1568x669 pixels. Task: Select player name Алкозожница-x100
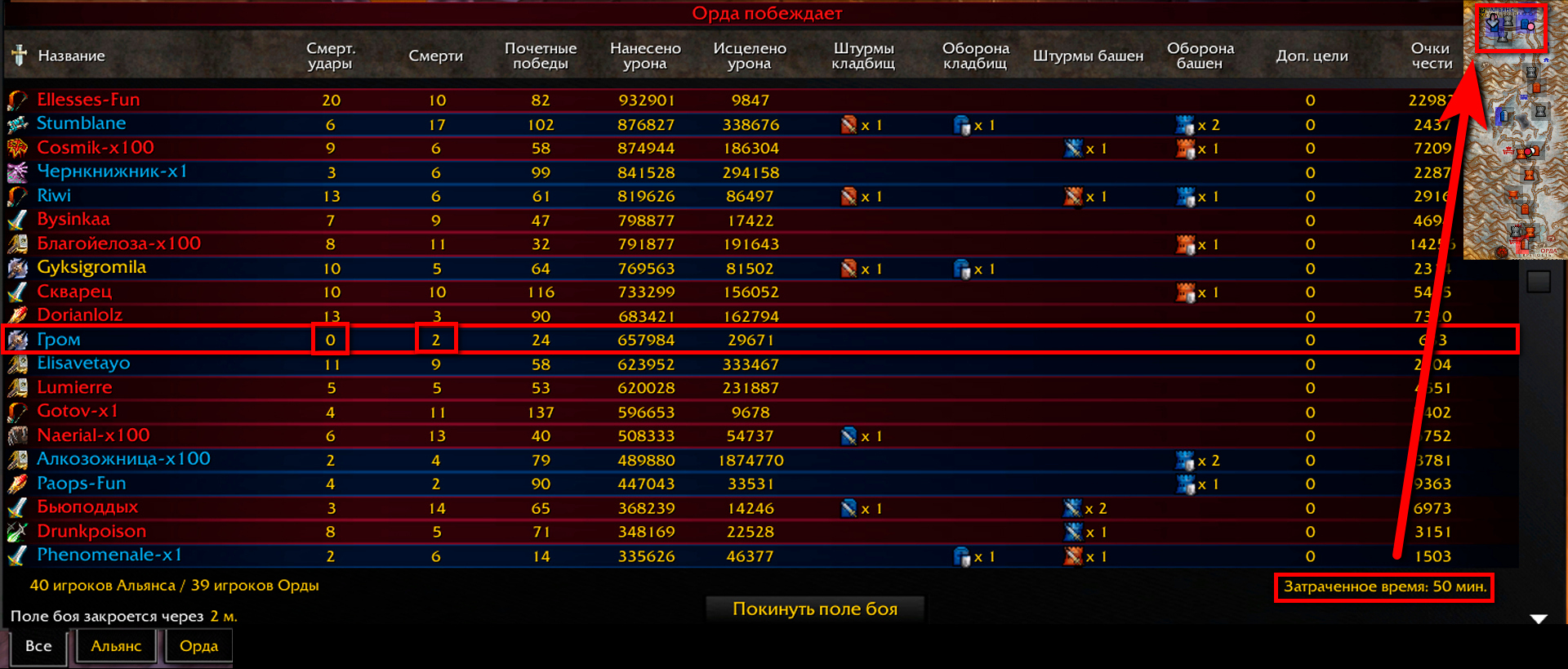[x=123, y=459]
